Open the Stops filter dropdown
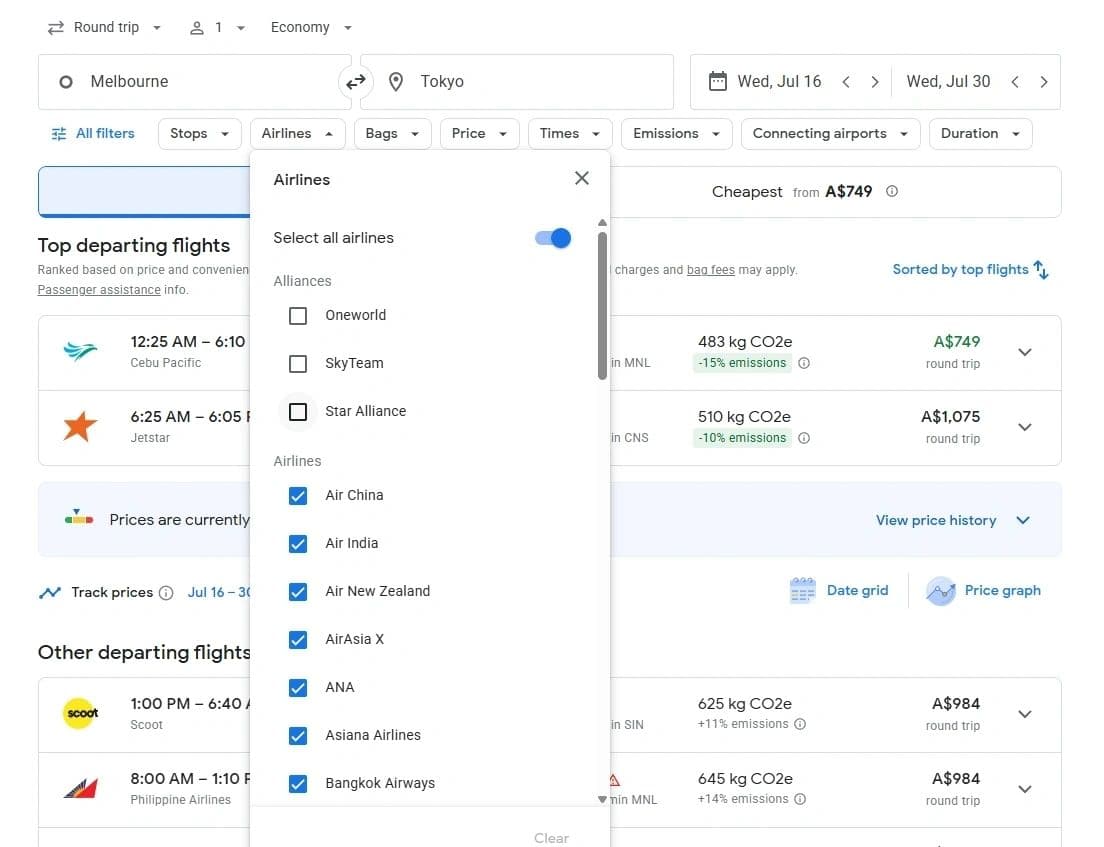Viewport: 1104px width, 847px height. (200, 134)
